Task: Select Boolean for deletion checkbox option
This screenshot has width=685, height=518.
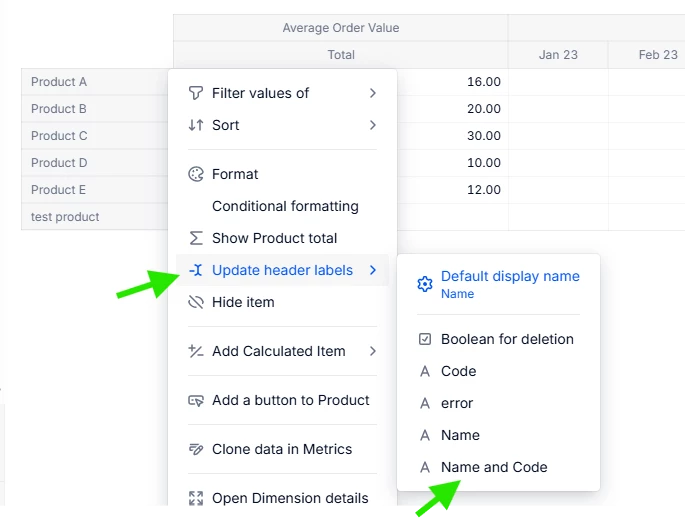Action: [498, 339]
